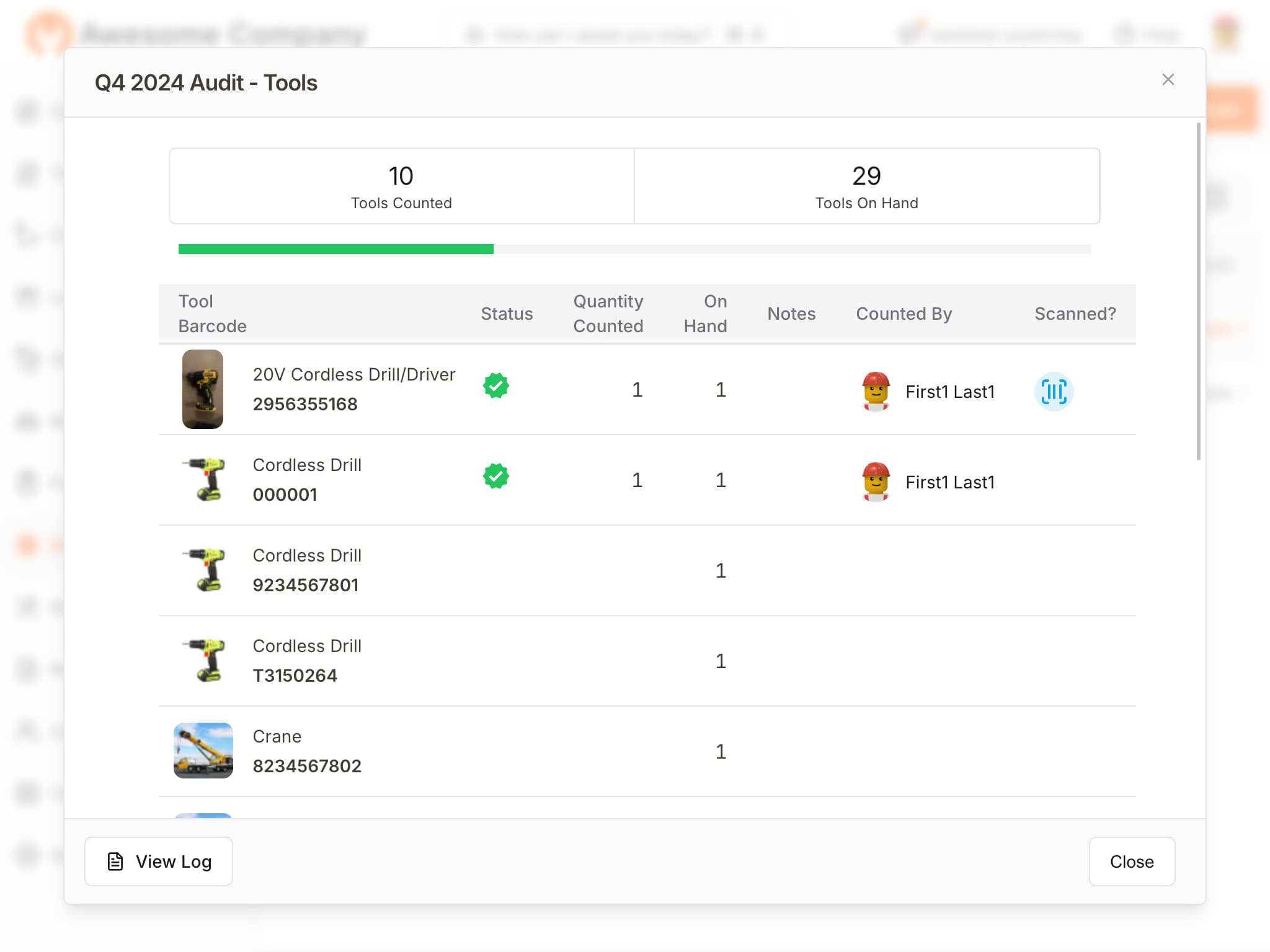Screen dimensions: 1270x952
Task: Click First1 Last1 avatar in first row
Action: 876,391
